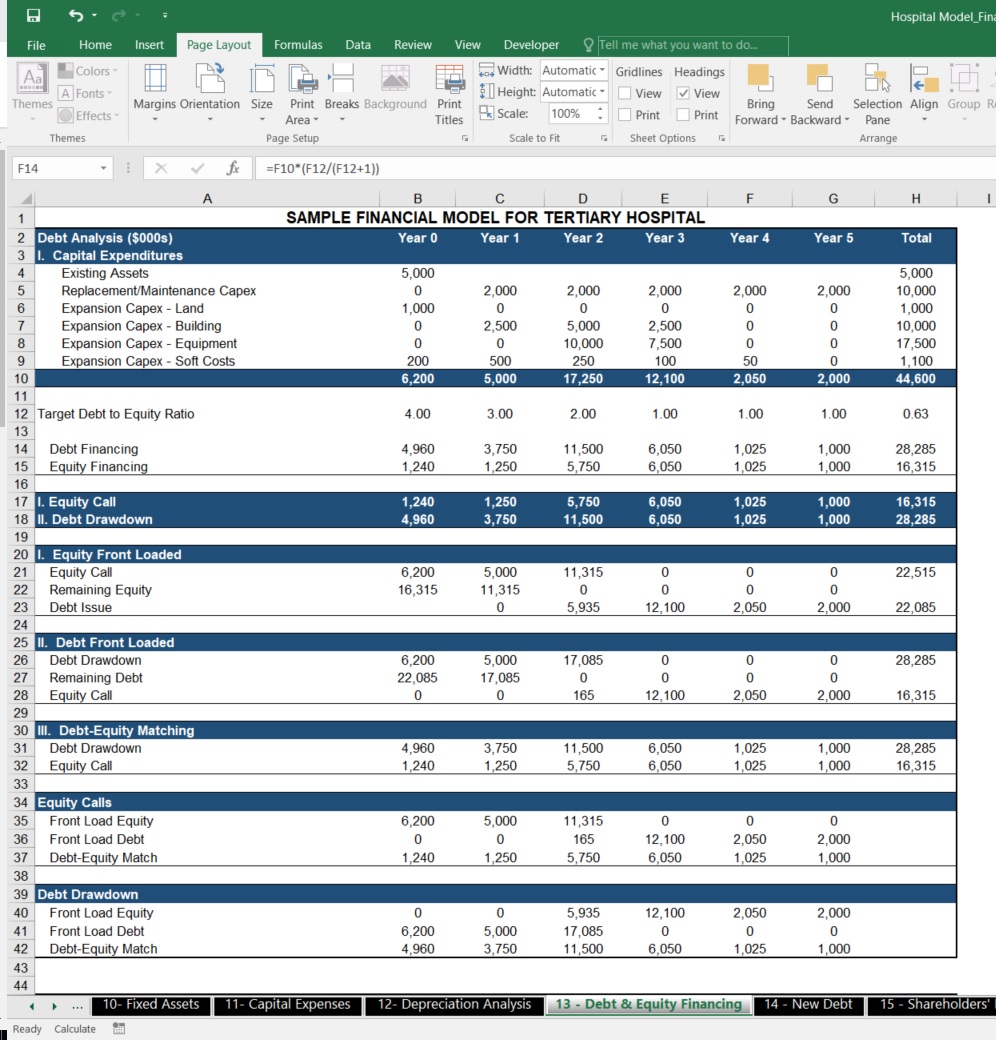Switch to the Home tab
Screen dimensions: 996x1040
tap(95, 45)
